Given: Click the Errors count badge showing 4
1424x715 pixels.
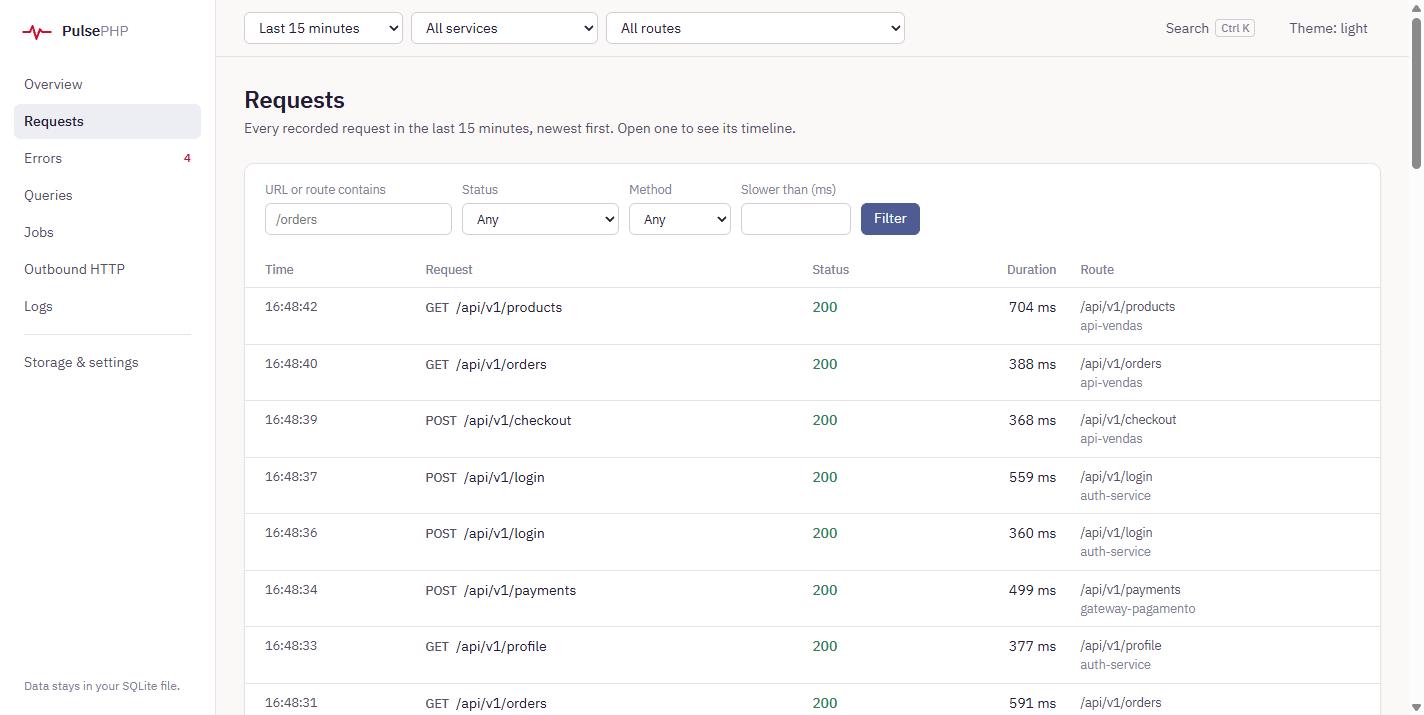Looking at the screenshot, I should tap(187, 158).
